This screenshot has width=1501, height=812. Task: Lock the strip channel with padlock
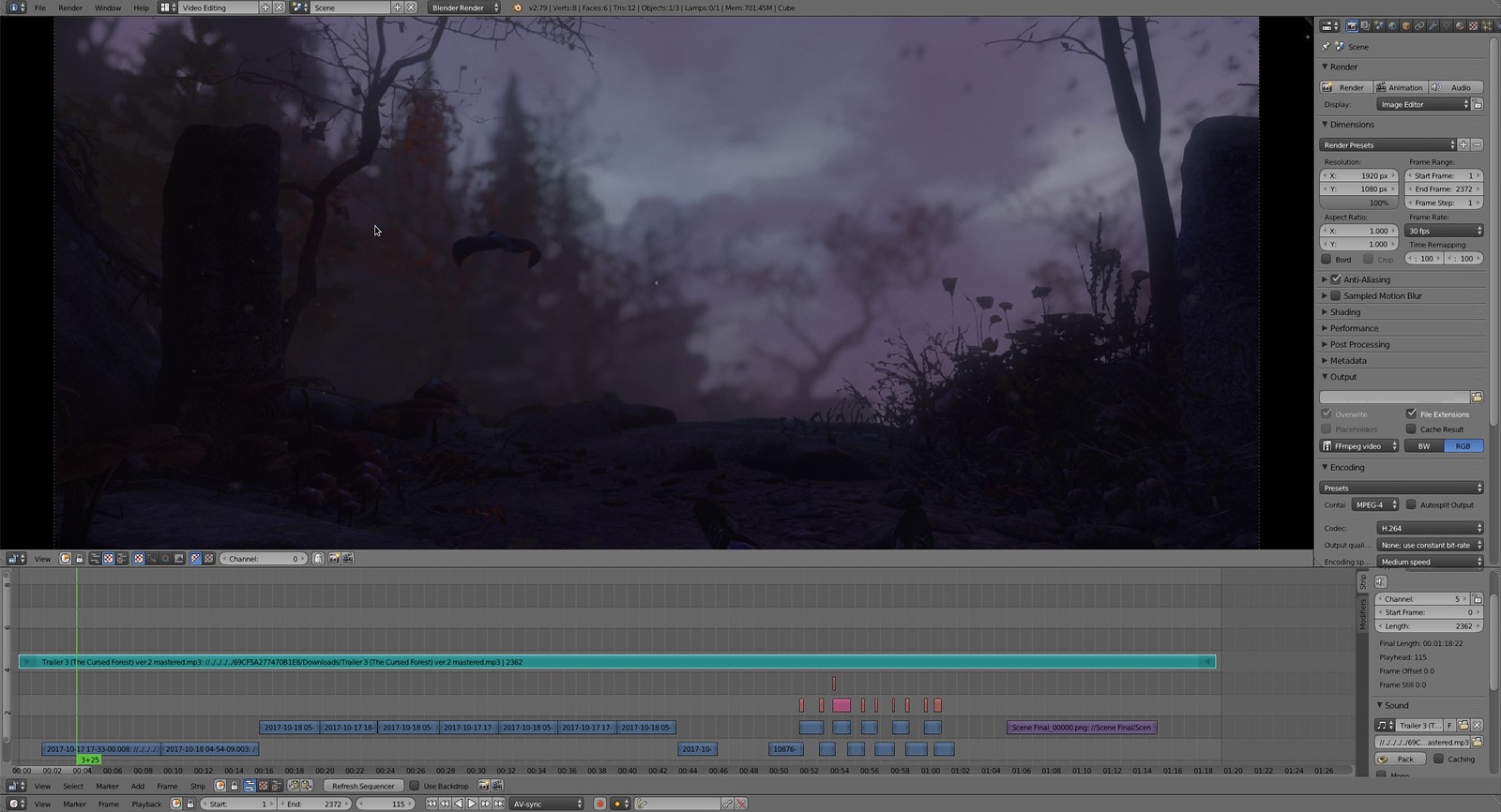click(x=1477, y=598)
